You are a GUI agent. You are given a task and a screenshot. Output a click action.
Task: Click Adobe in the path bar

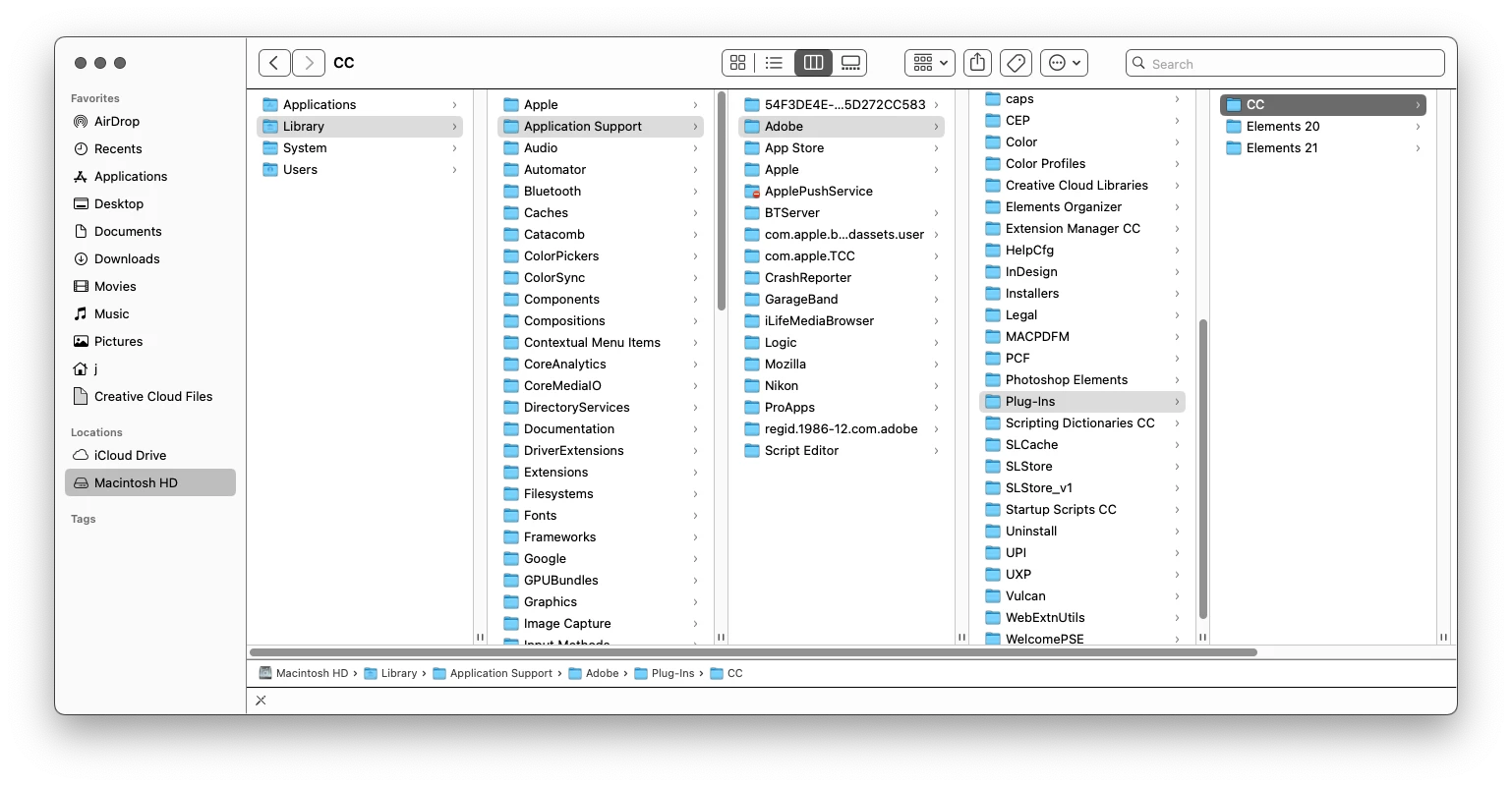[x=594, y=674]
